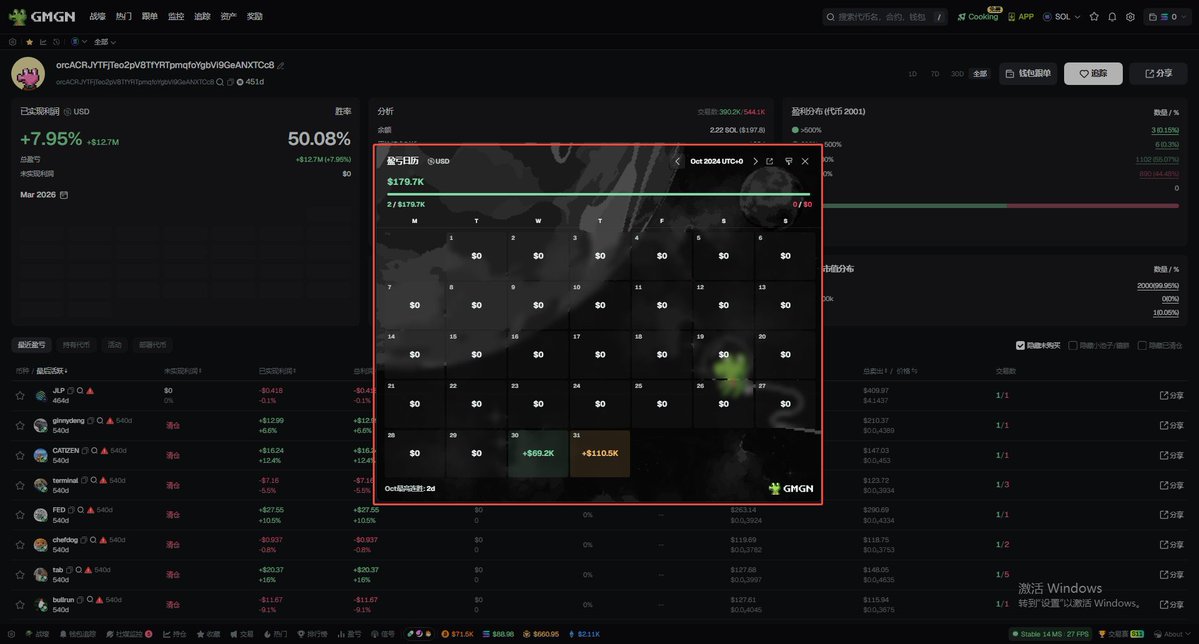This screenshot has height=644, width=1199.
Task: Select the 30D time range
Action: point(957,74)
